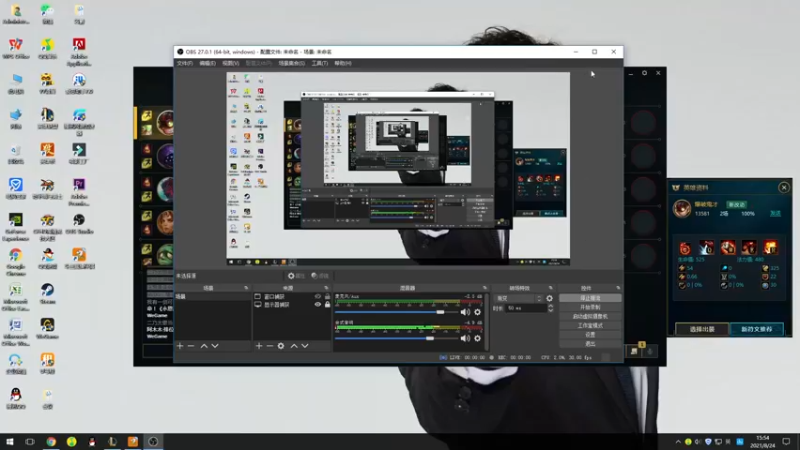The image size is (800, 450).
Task: Open desktop audio settings gear
Action: (477, 338)
